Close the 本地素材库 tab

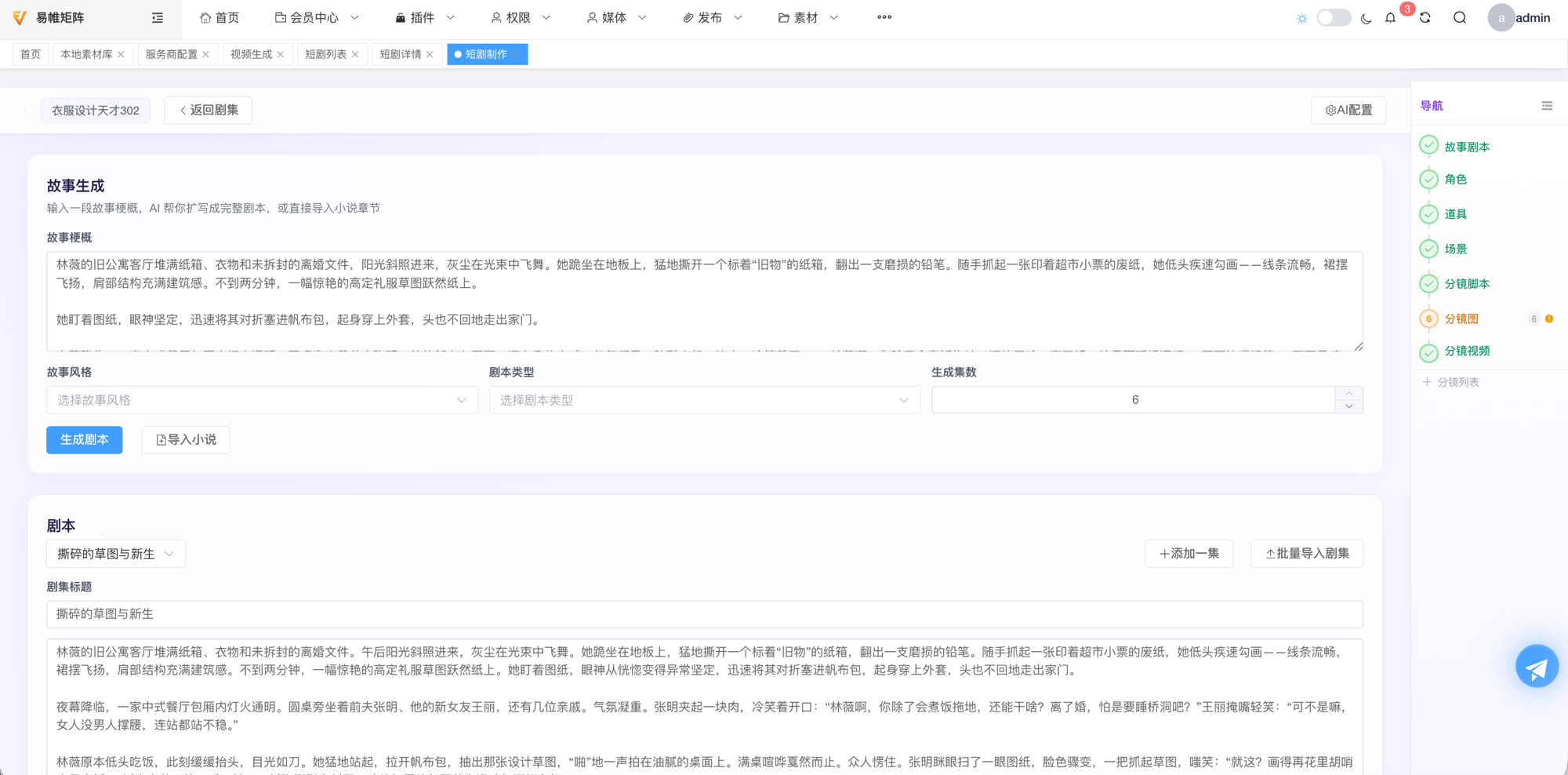(x=121, y=54)
